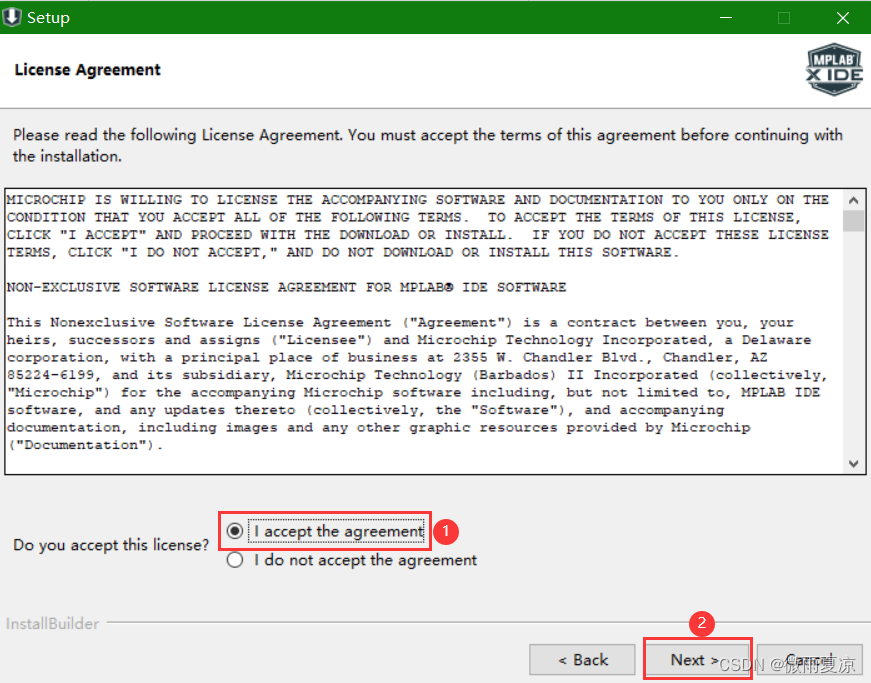This screenshot has width=871, height=683.
Task: Go back with the Back button
Action: coord(582,660)
